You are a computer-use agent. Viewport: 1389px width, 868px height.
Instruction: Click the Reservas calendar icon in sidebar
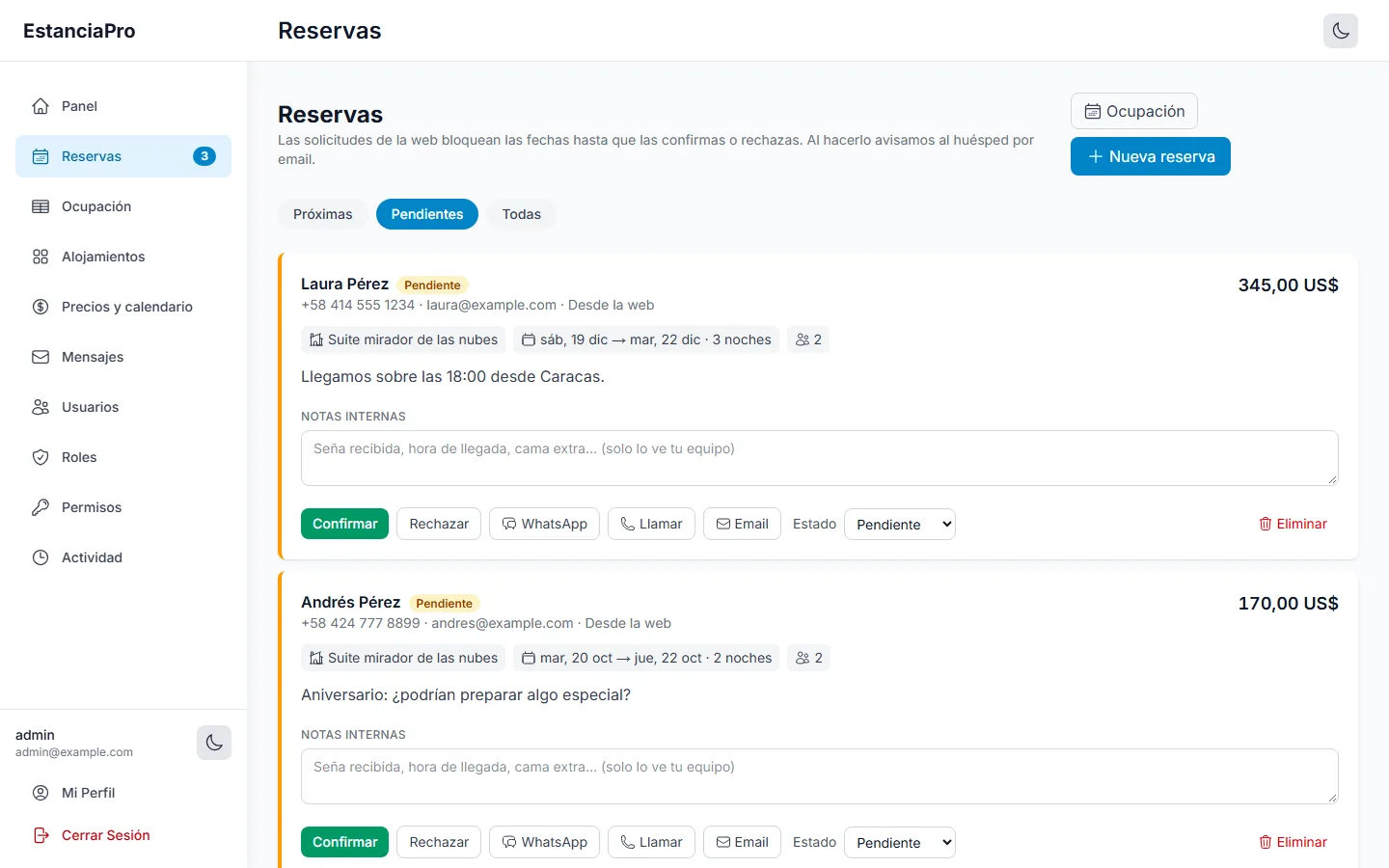click(x=41, y=156)
